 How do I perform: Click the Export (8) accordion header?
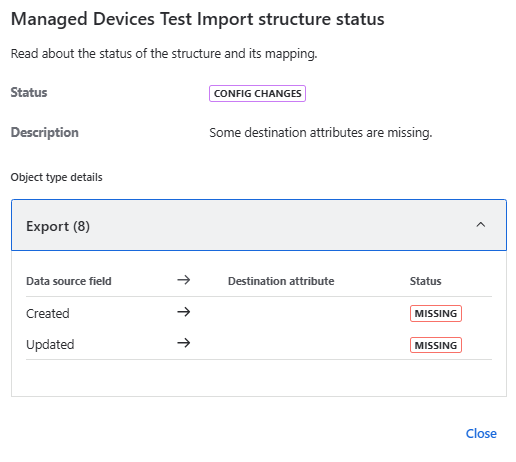point(259,225)
